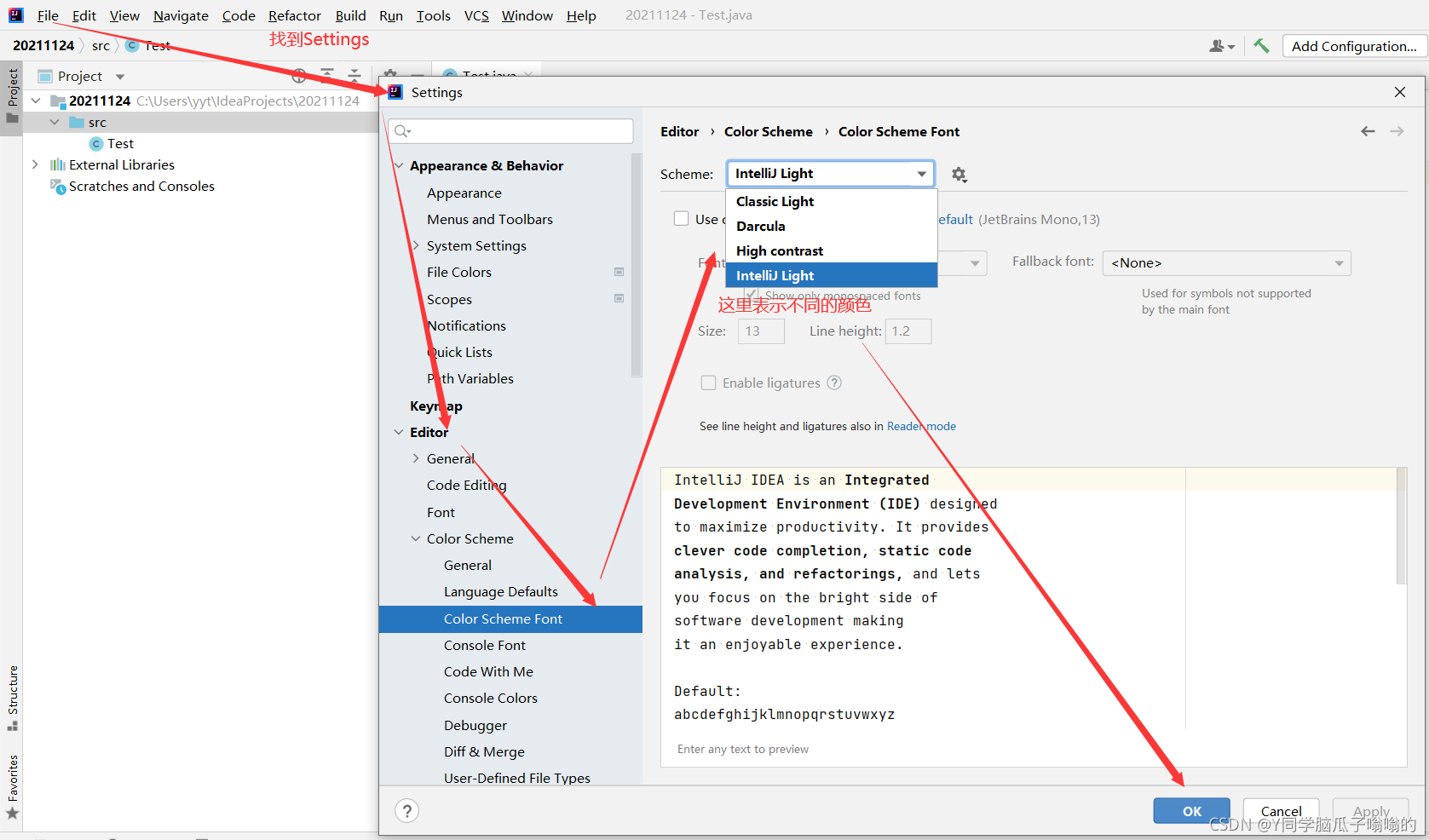1429x840 pixels.
Task: Focus the Settings search field
Action: pyautogui.click(x=510, y=131)
